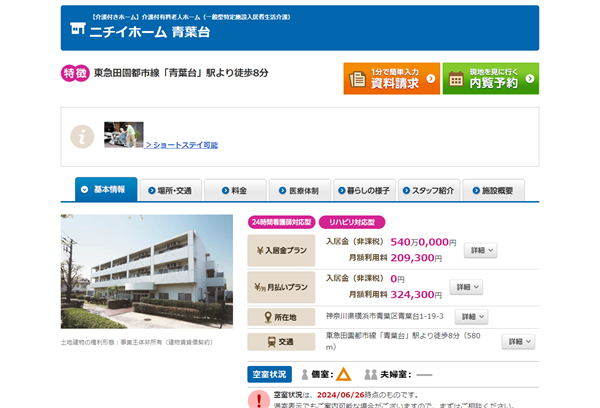Open the 内覧予約 reservation button

[x=491, y=78]
